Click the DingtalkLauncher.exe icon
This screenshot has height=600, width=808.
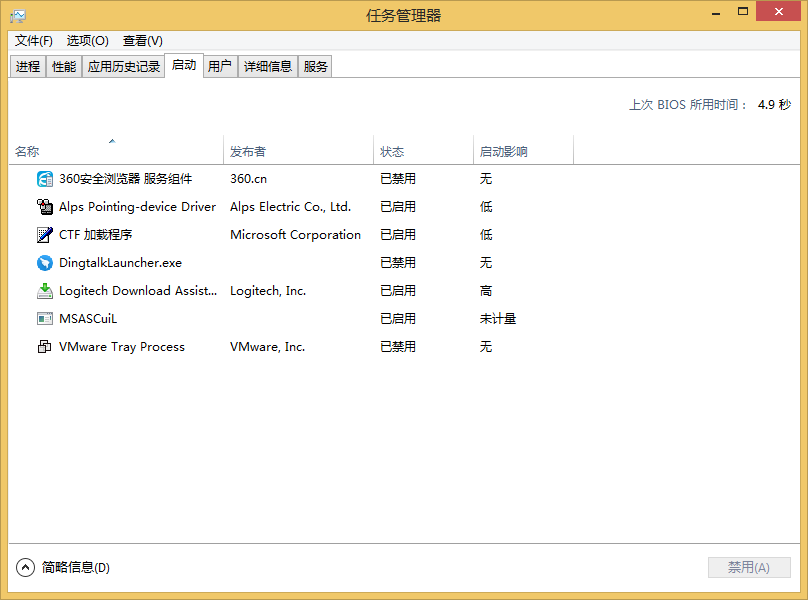[x=45, y=263]
